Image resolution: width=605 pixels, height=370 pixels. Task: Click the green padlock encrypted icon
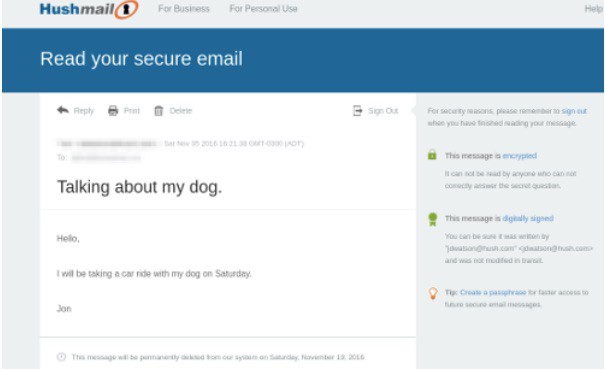click(432, 154)
